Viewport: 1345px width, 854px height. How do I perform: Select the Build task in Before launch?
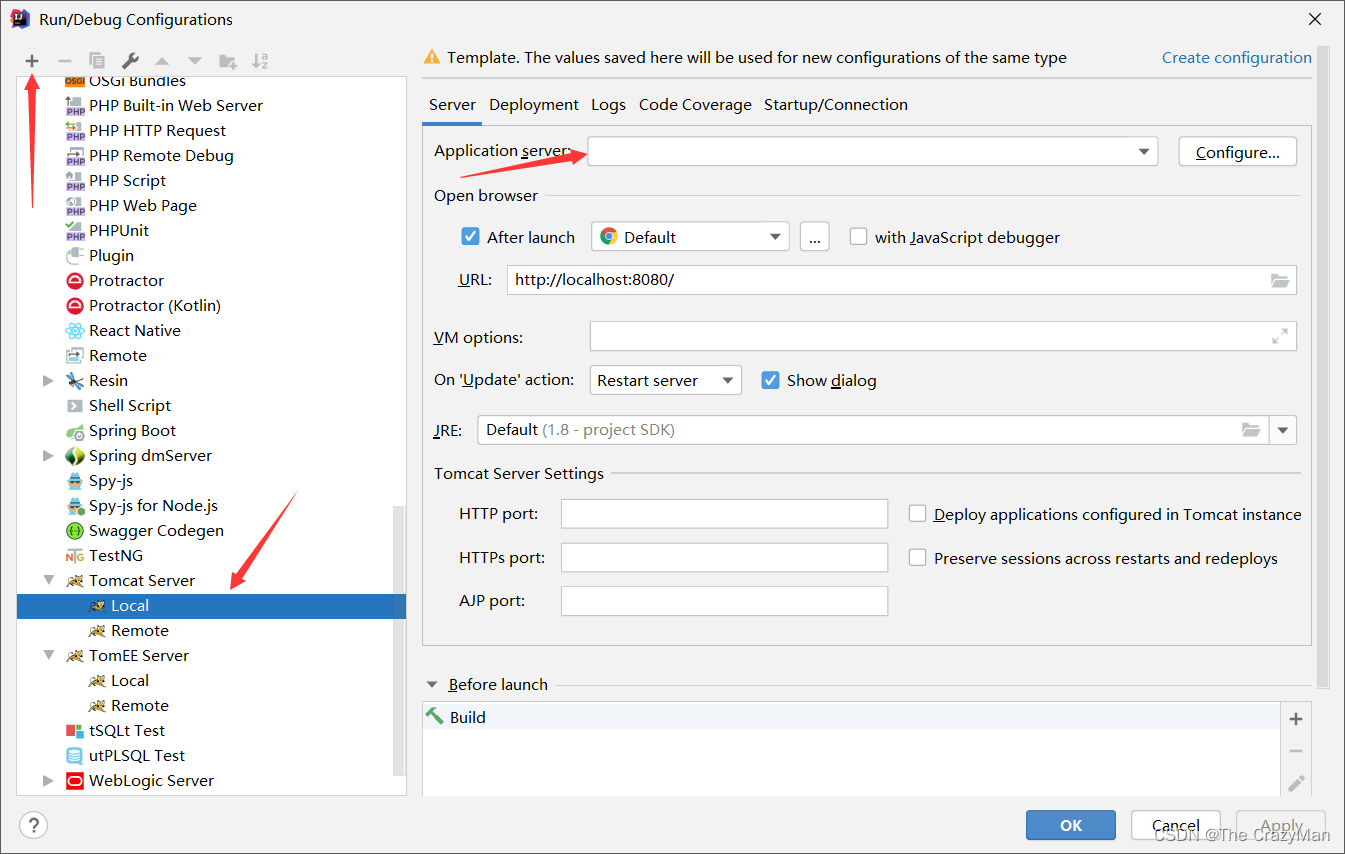tap(851, 717)
